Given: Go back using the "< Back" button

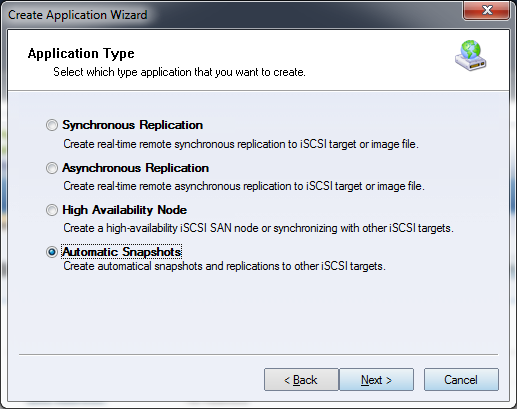Looking at the screenshot, I should click(301, 380).
